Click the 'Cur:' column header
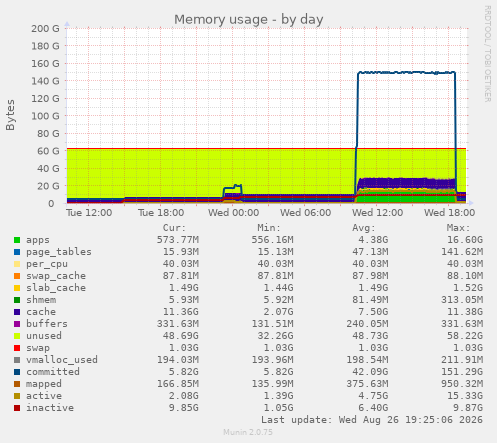 point(174,228)
